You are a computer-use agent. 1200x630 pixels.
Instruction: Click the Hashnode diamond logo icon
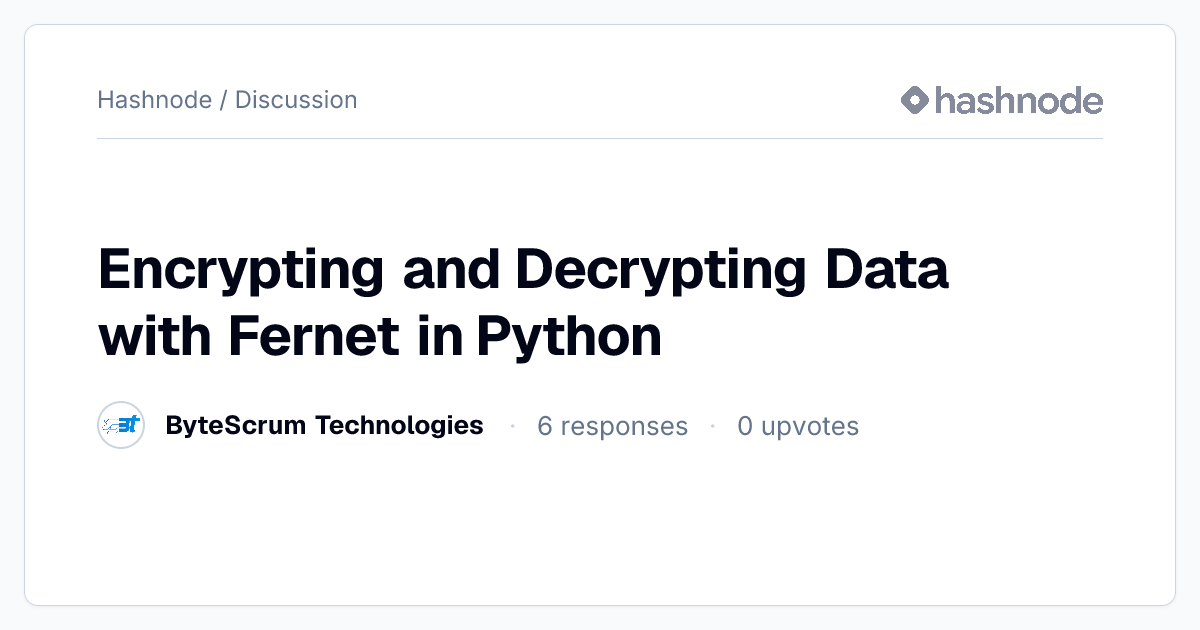pos(915,100)
